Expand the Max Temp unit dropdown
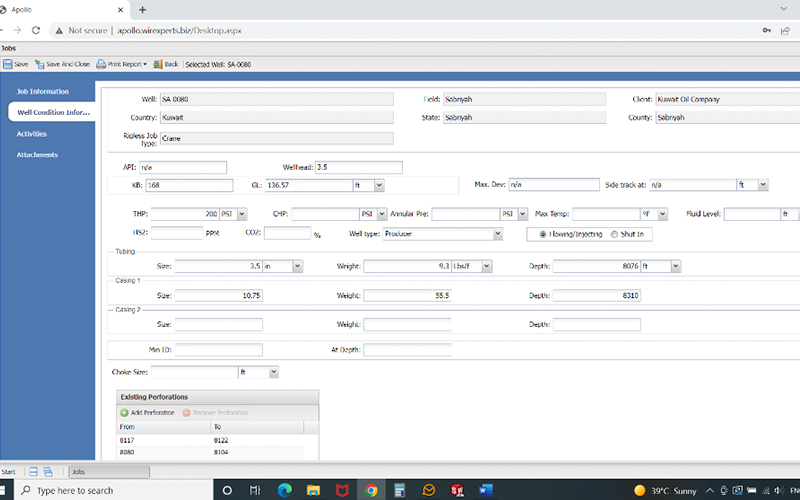Viewport: 800px width, 500px height. (x=663, y=214)
